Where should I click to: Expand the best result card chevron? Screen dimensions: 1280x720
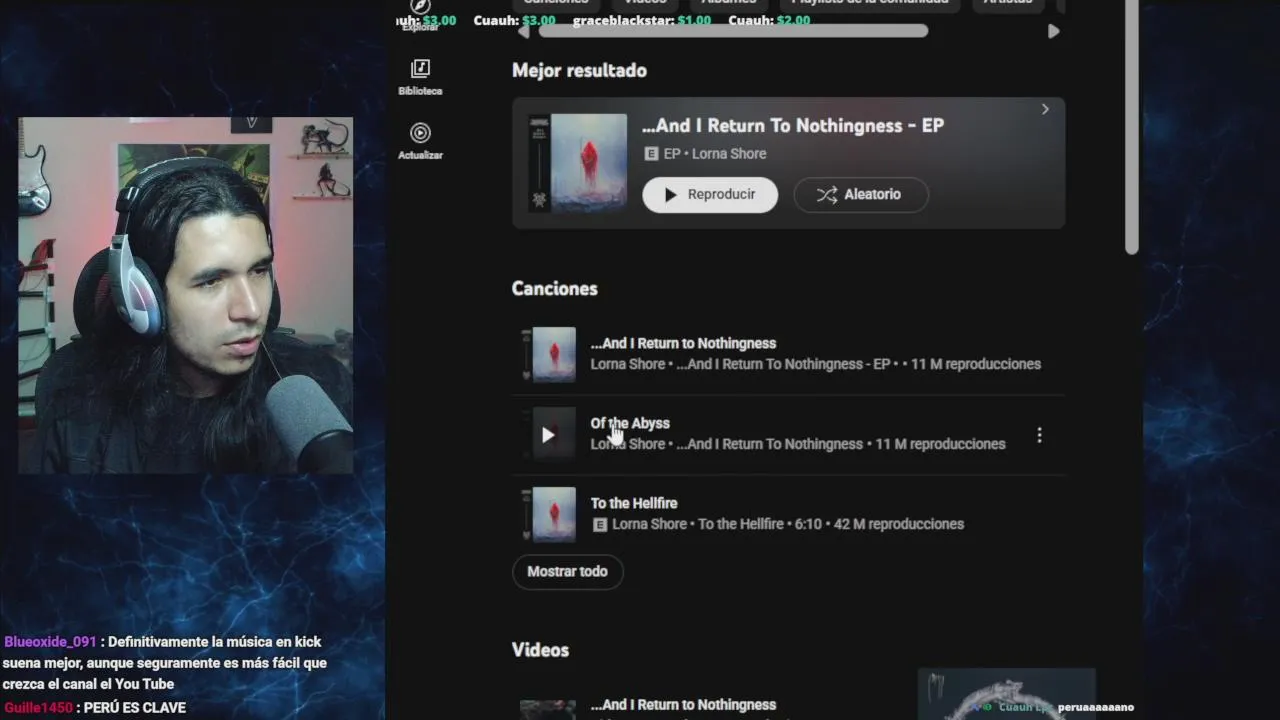(x=1045, y=109)
